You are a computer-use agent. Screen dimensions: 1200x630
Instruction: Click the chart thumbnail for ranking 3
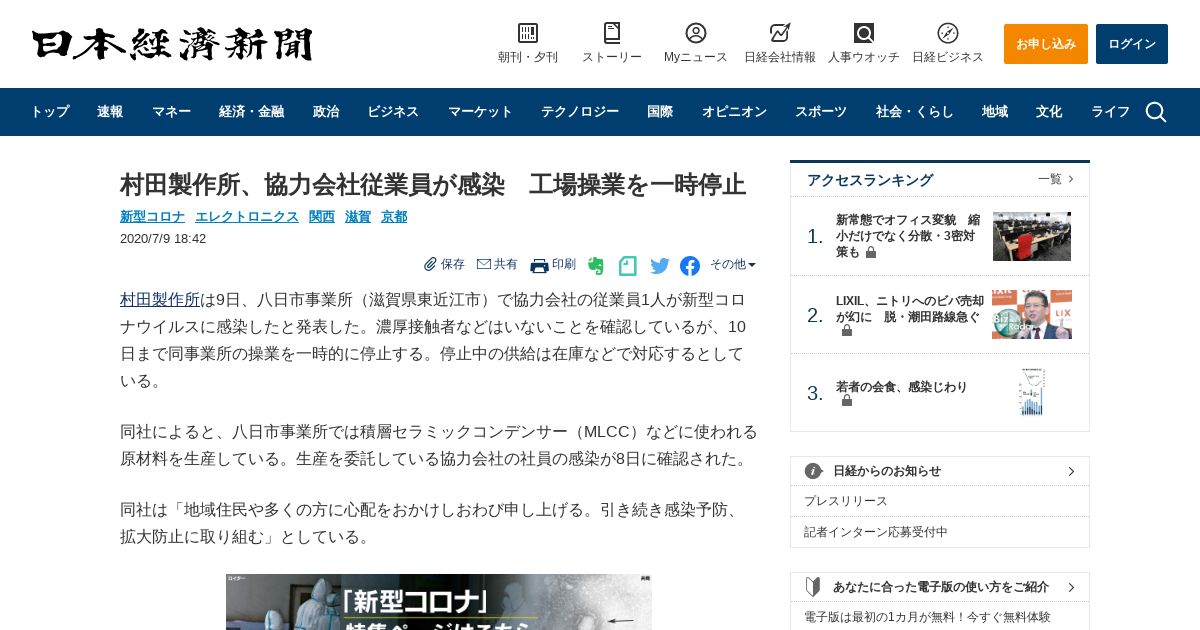click(1031, 392)
